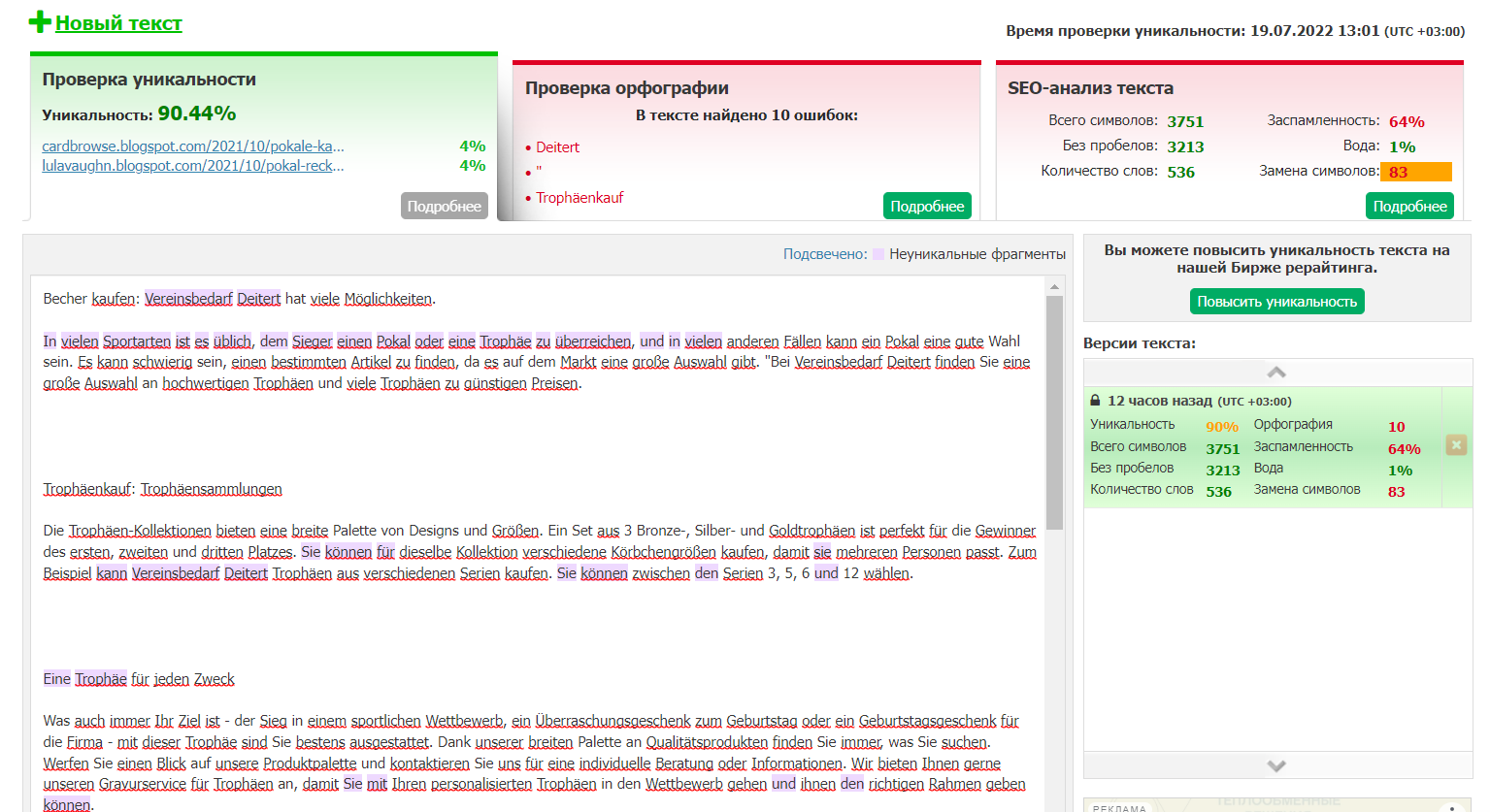Open the cardbrowse.blogspot.com source link

tap(193, 146)
